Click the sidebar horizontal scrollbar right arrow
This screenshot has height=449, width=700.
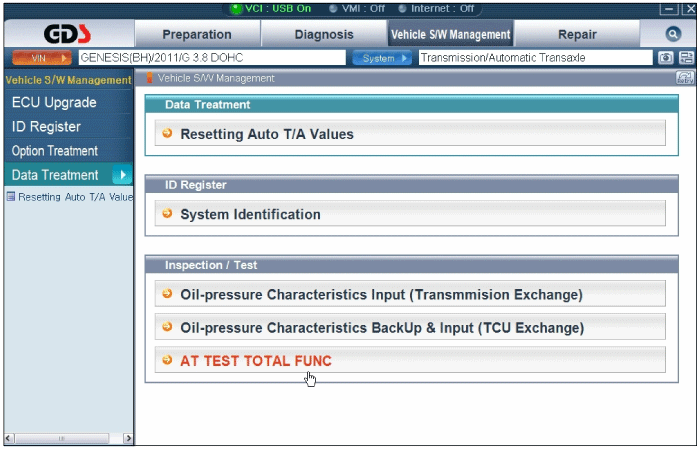coord(128,438)
